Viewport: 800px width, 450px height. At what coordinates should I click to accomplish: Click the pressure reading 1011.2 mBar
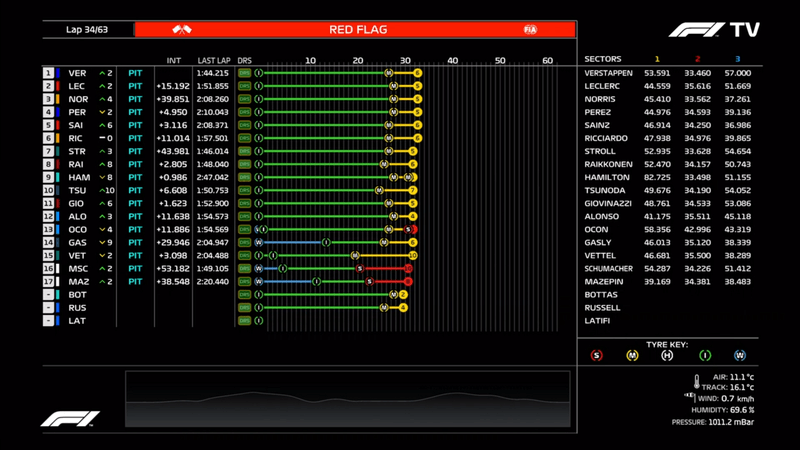point(731,422)
